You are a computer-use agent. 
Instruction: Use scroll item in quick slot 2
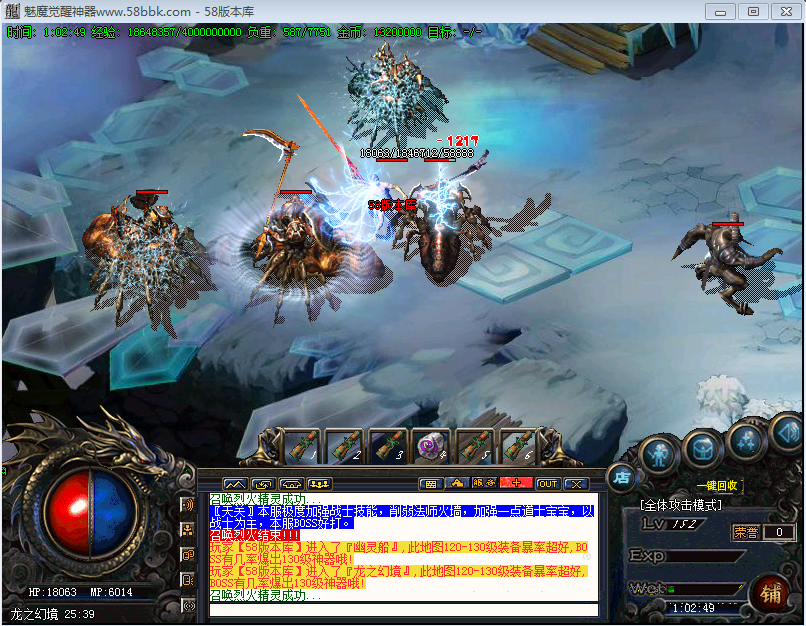(x=346, y=445)
